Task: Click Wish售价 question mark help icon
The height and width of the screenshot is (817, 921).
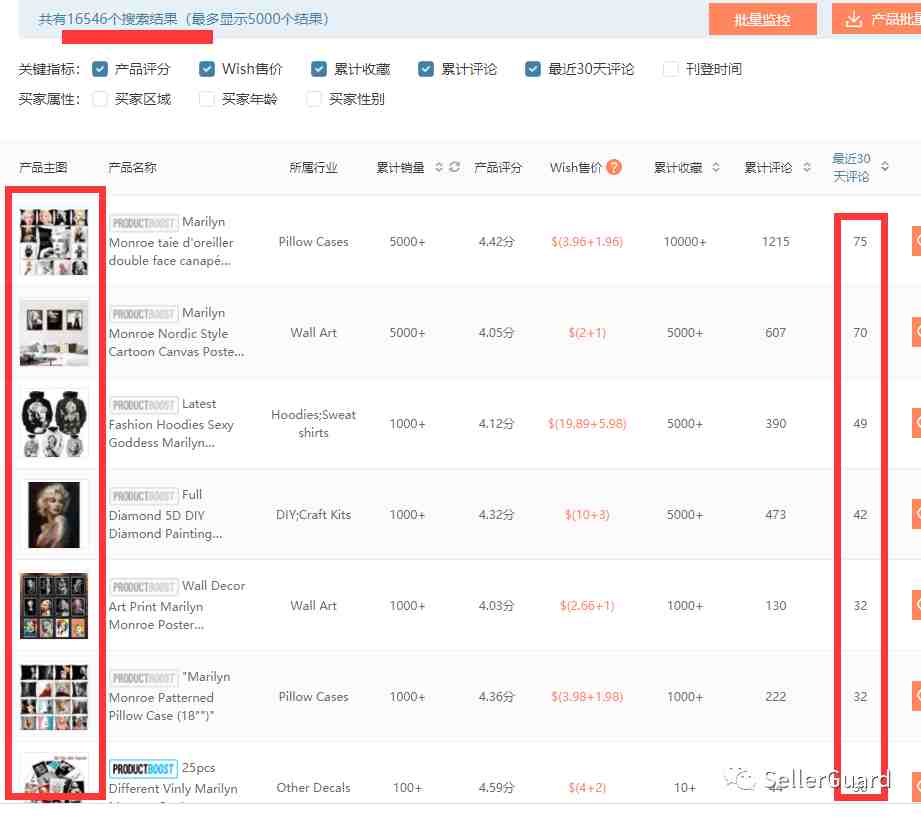Action: coord(614,167)
